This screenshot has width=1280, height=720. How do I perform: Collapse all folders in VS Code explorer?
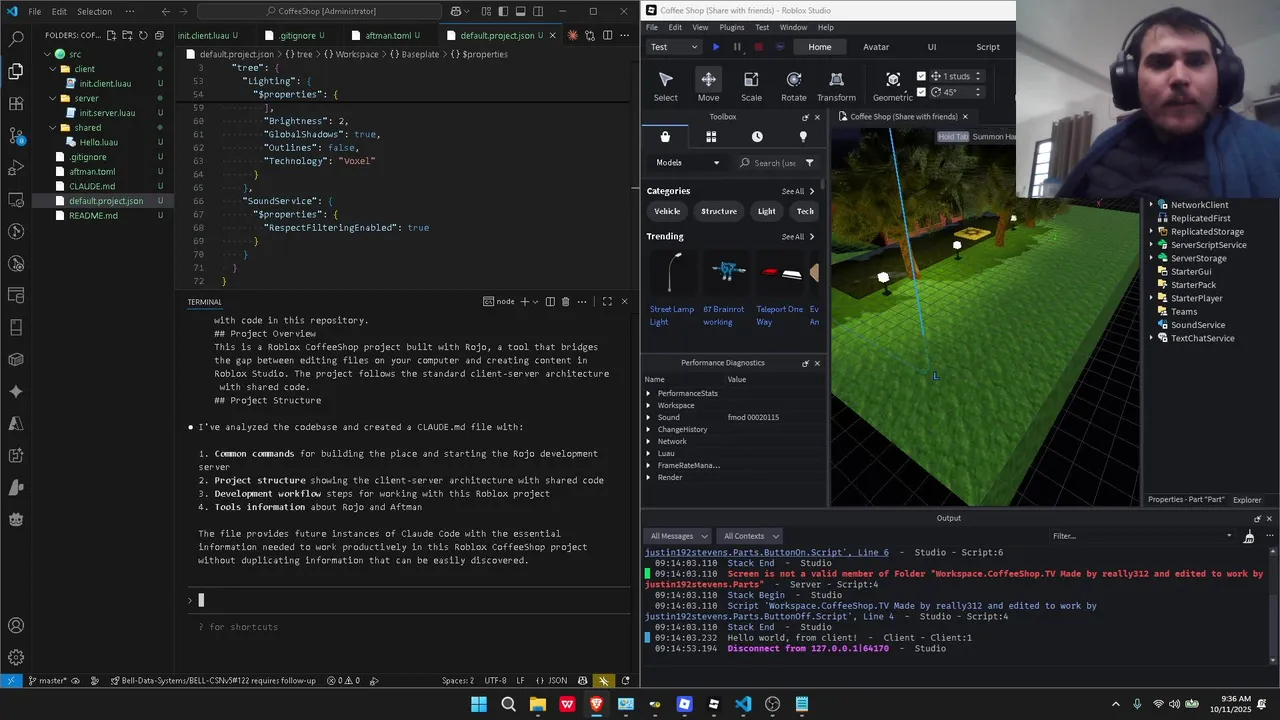[x=159, y=35]
